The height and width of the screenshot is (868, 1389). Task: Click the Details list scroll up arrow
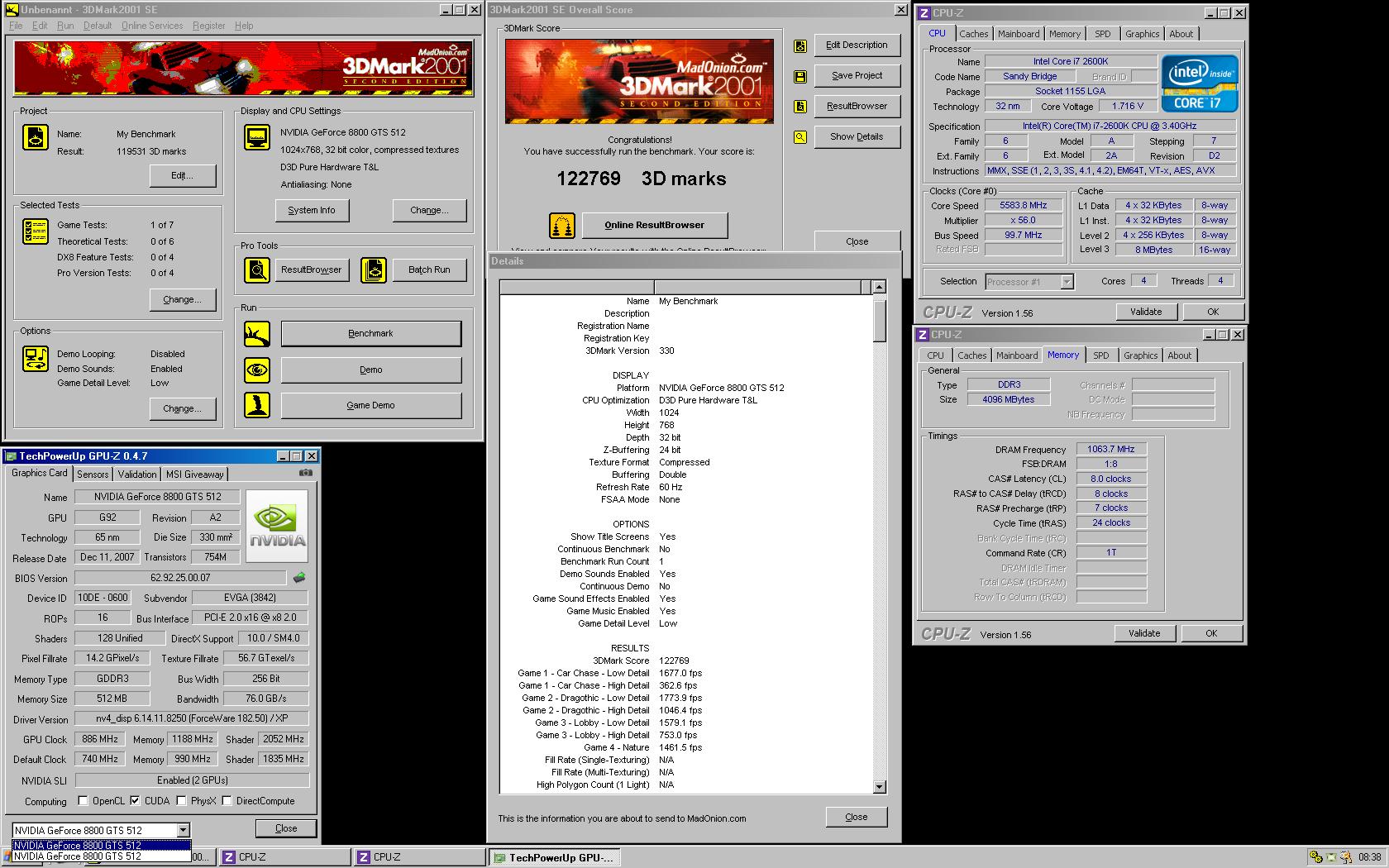(x=880, y=287)
